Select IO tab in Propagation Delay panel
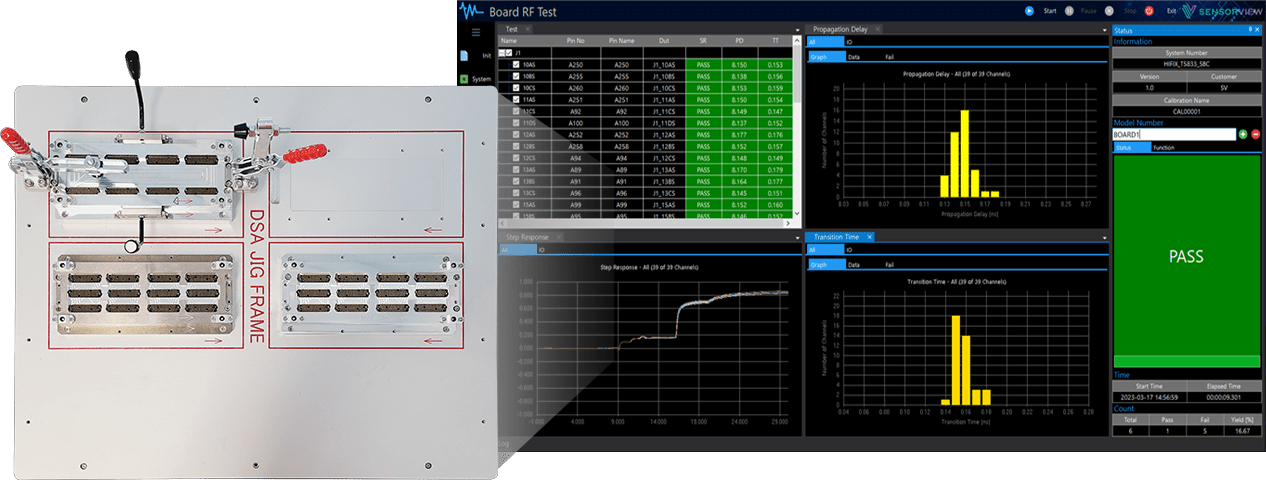 [849, 43]
